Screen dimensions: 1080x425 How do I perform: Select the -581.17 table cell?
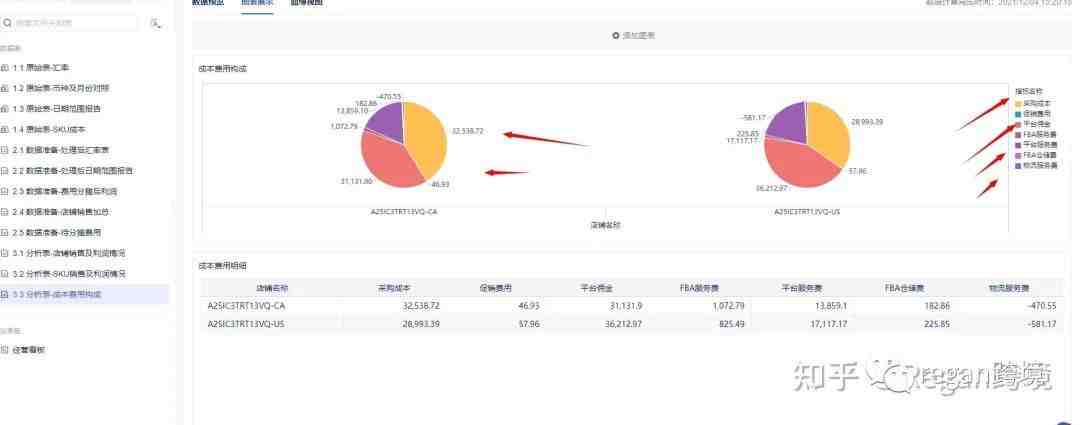(x=1041, y=324)
